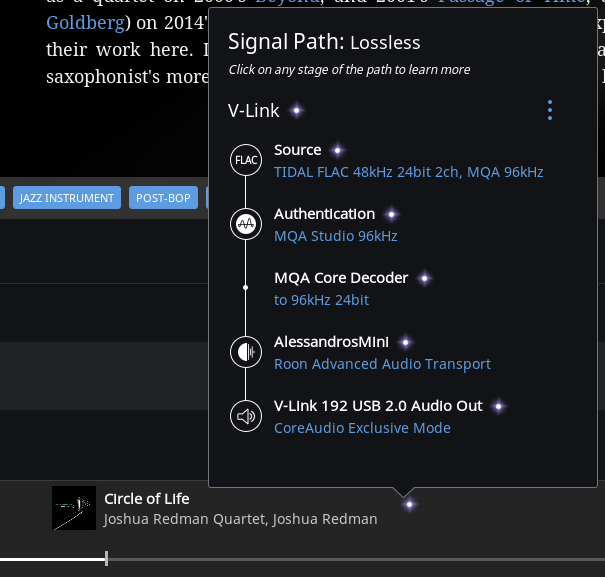
Task: Click the V-Link 192 USB 2.0 Audio Out heading
Action: tap(378, 406)
